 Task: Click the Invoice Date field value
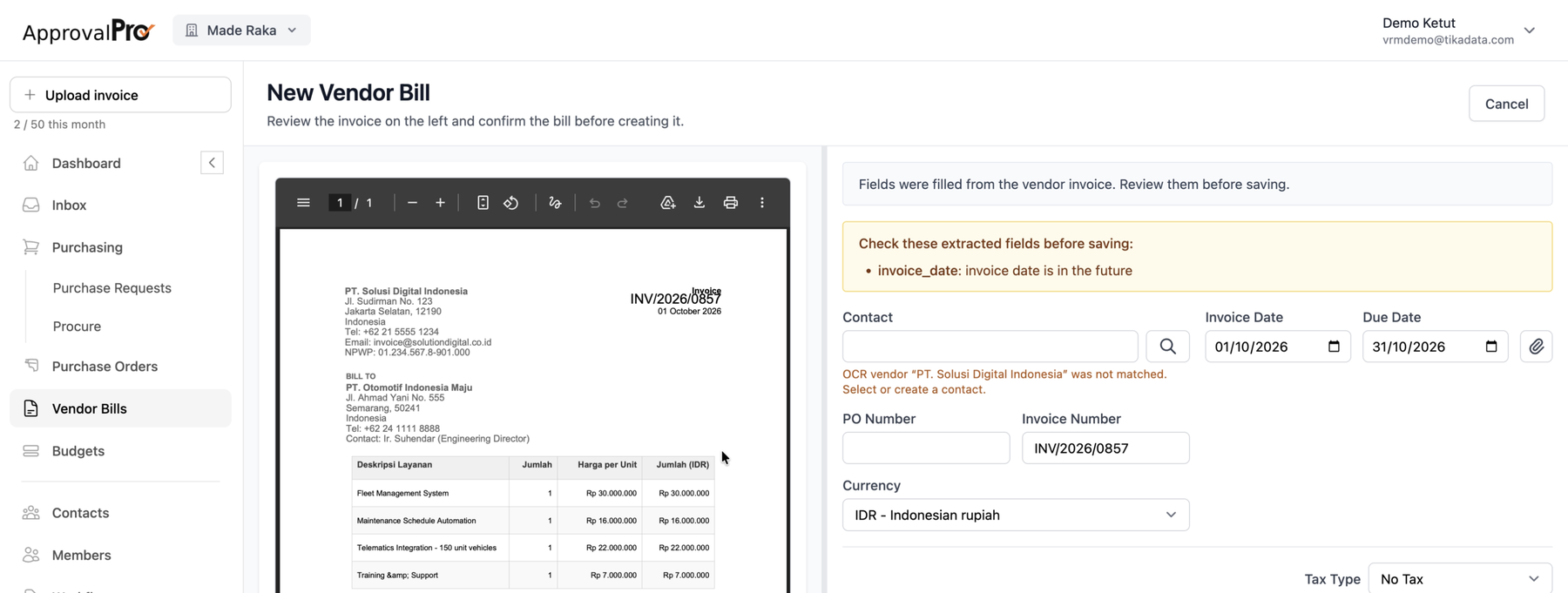coord(1251,347)
